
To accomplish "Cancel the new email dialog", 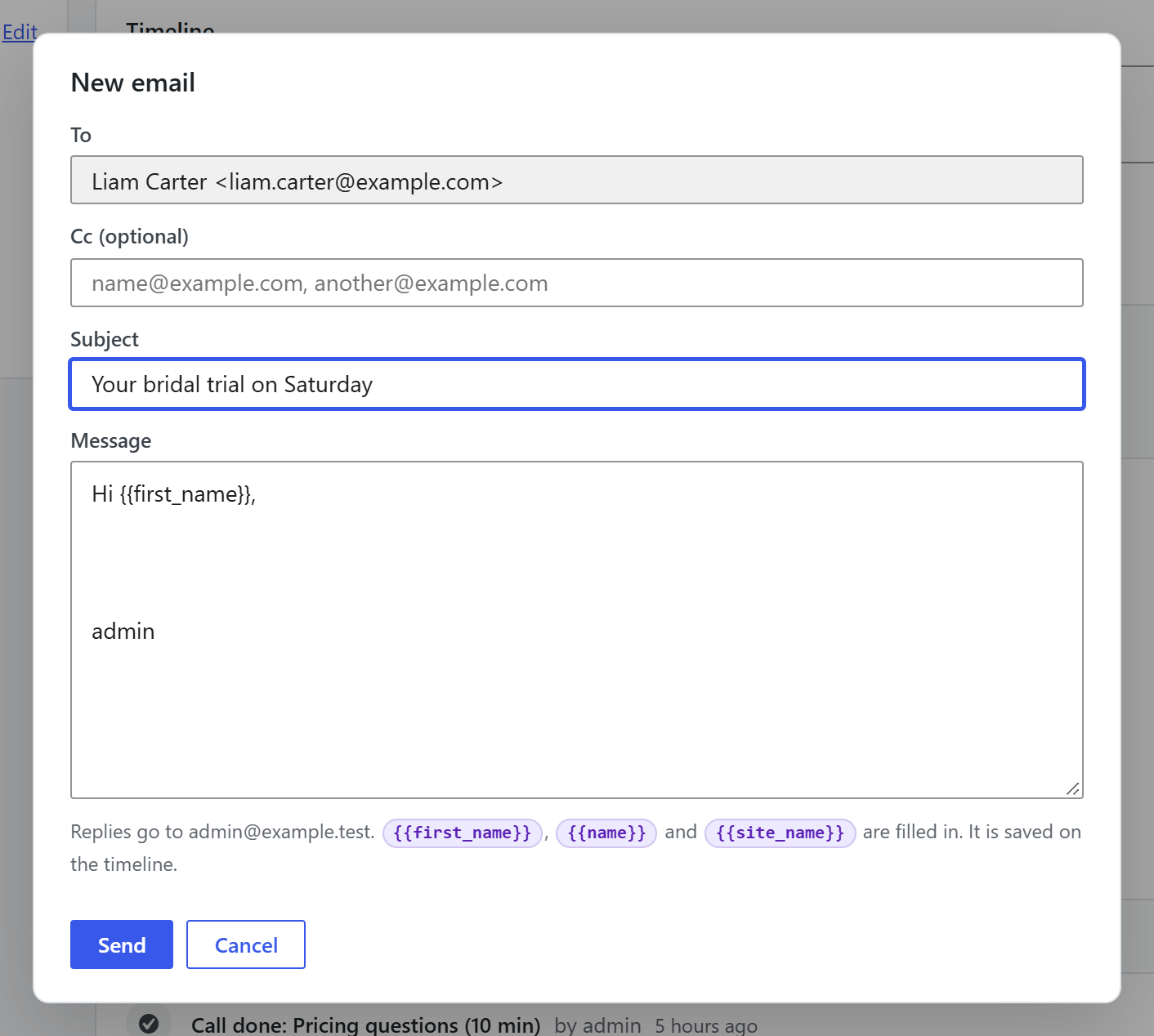I will (x=246, y=944).
